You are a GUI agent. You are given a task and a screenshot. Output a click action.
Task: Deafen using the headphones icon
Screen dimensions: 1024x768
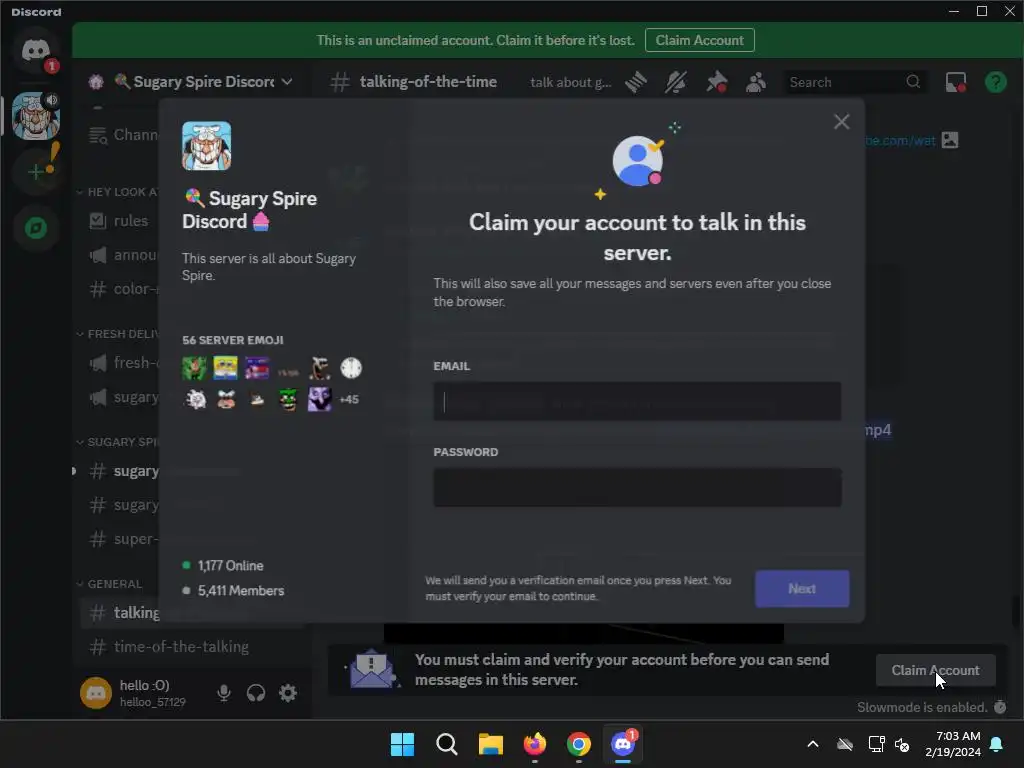point(256,693)
